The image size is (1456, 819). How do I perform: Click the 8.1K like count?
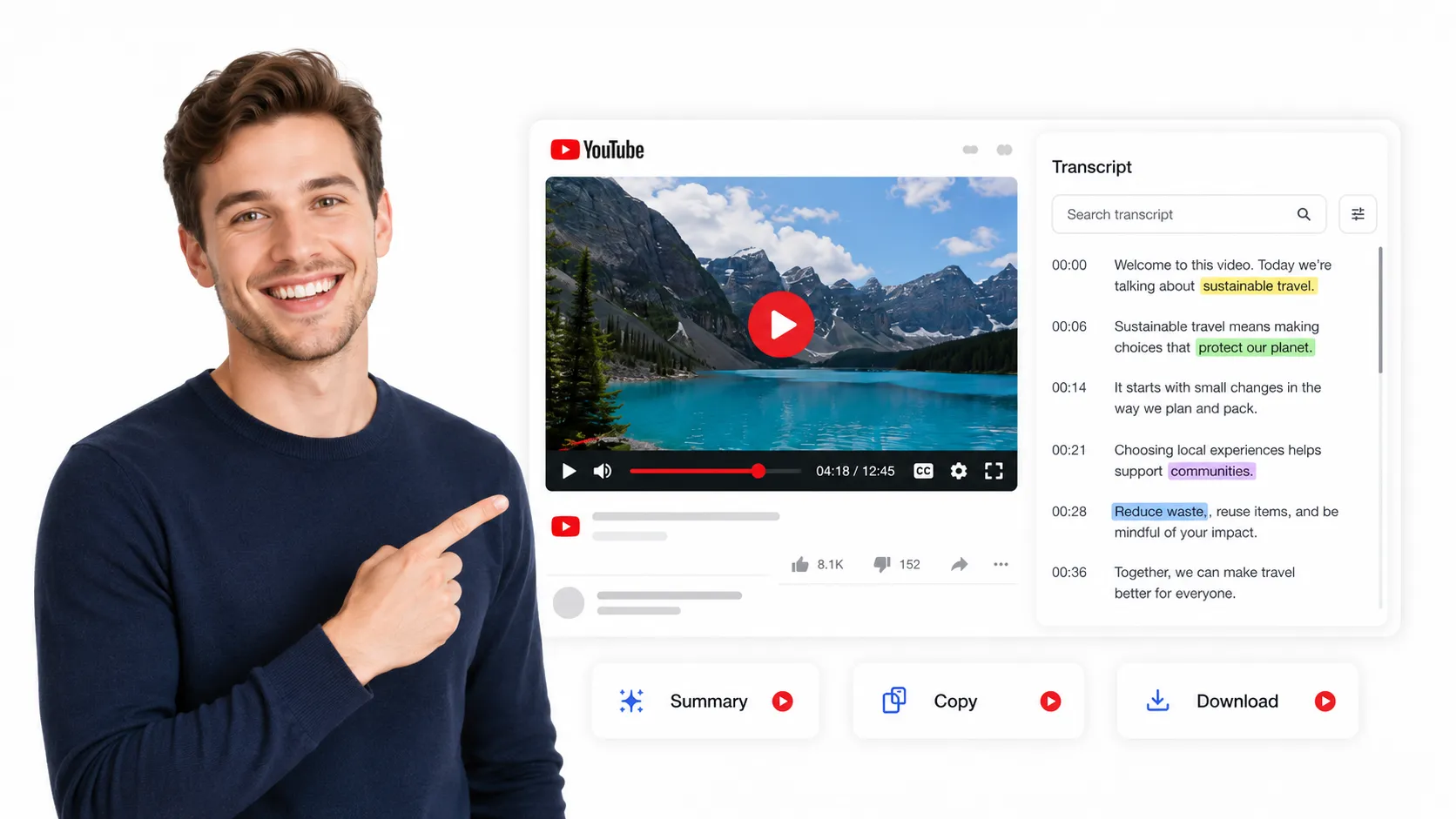(x=830, y=565)
